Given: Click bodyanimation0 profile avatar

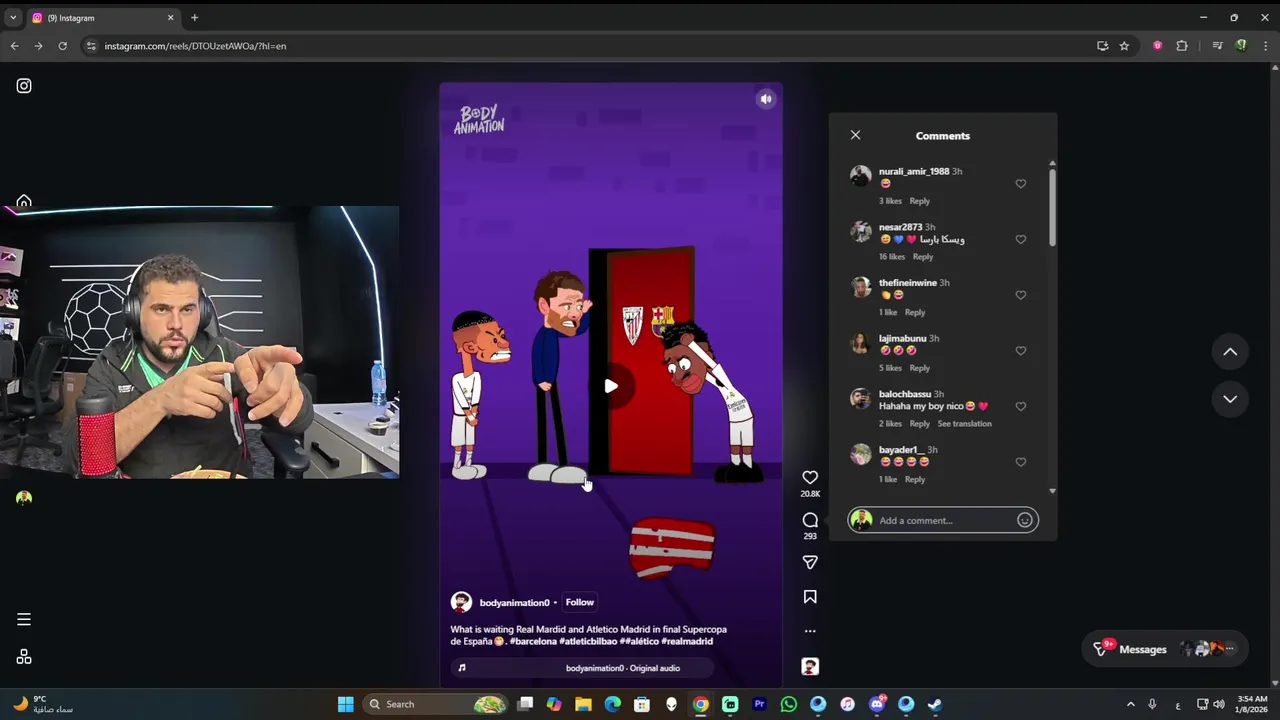Looking at the screenshot, I should click(x=461, y=602).
